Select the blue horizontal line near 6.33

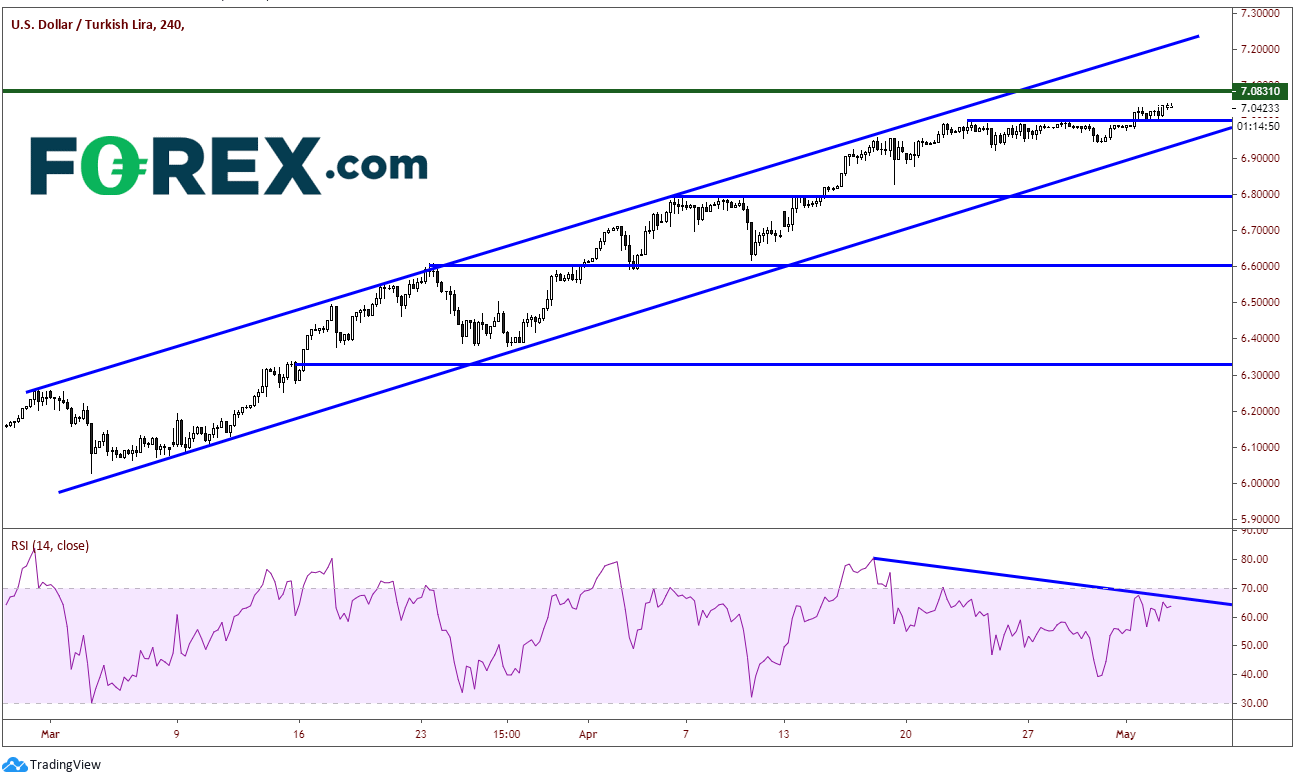(x=766, y=365)
